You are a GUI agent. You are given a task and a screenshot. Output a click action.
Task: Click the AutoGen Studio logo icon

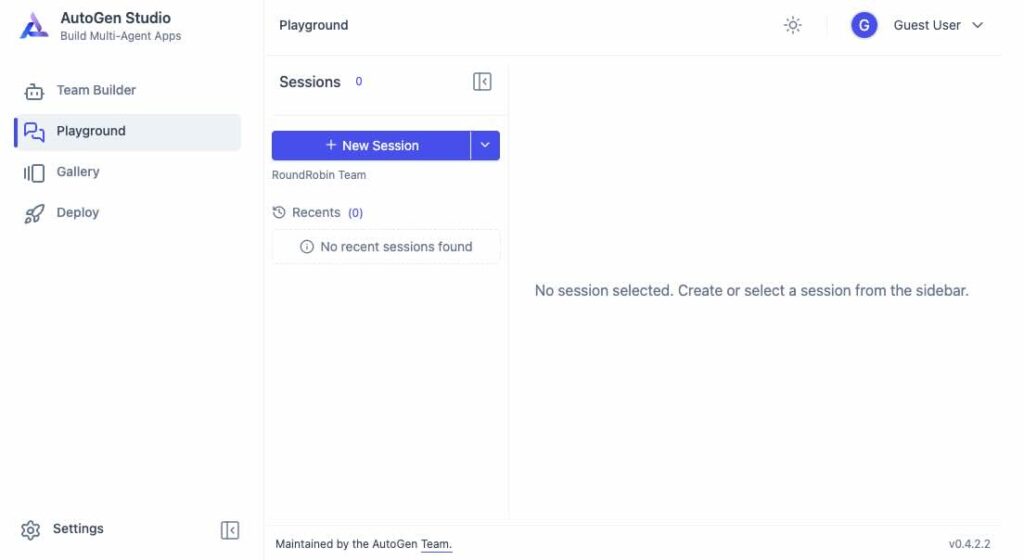tap(34, 26)
